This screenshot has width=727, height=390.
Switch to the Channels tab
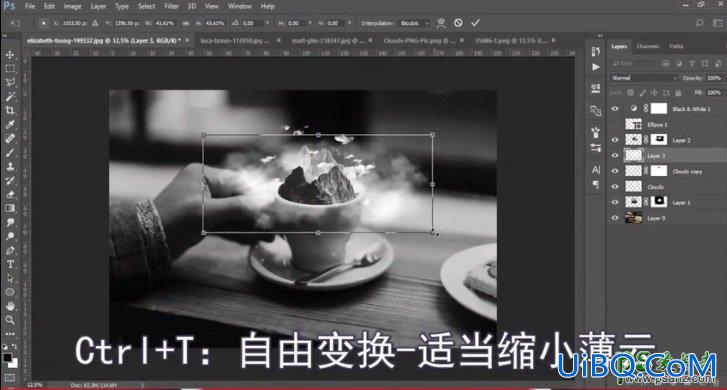click(x=648, y=46)
